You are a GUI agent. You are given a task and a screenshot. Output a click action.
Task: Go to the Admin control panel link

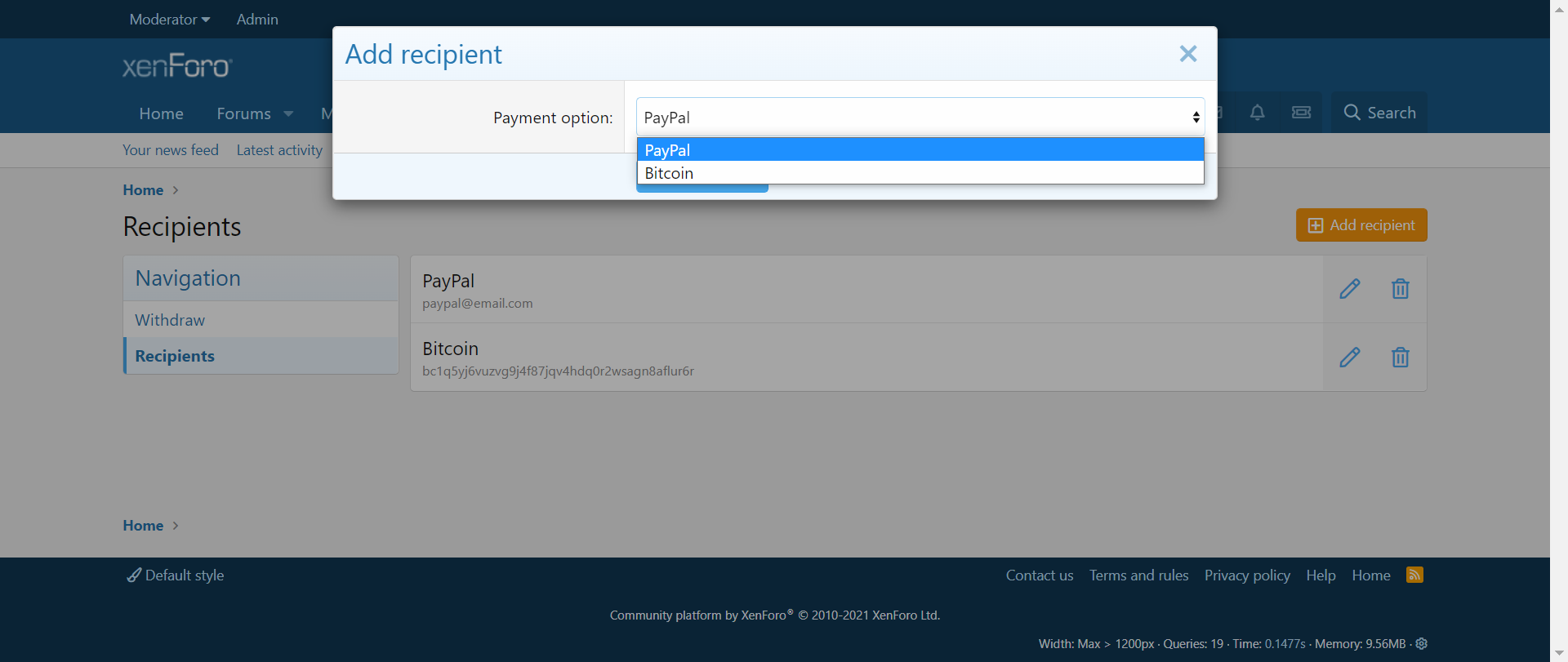257,19
